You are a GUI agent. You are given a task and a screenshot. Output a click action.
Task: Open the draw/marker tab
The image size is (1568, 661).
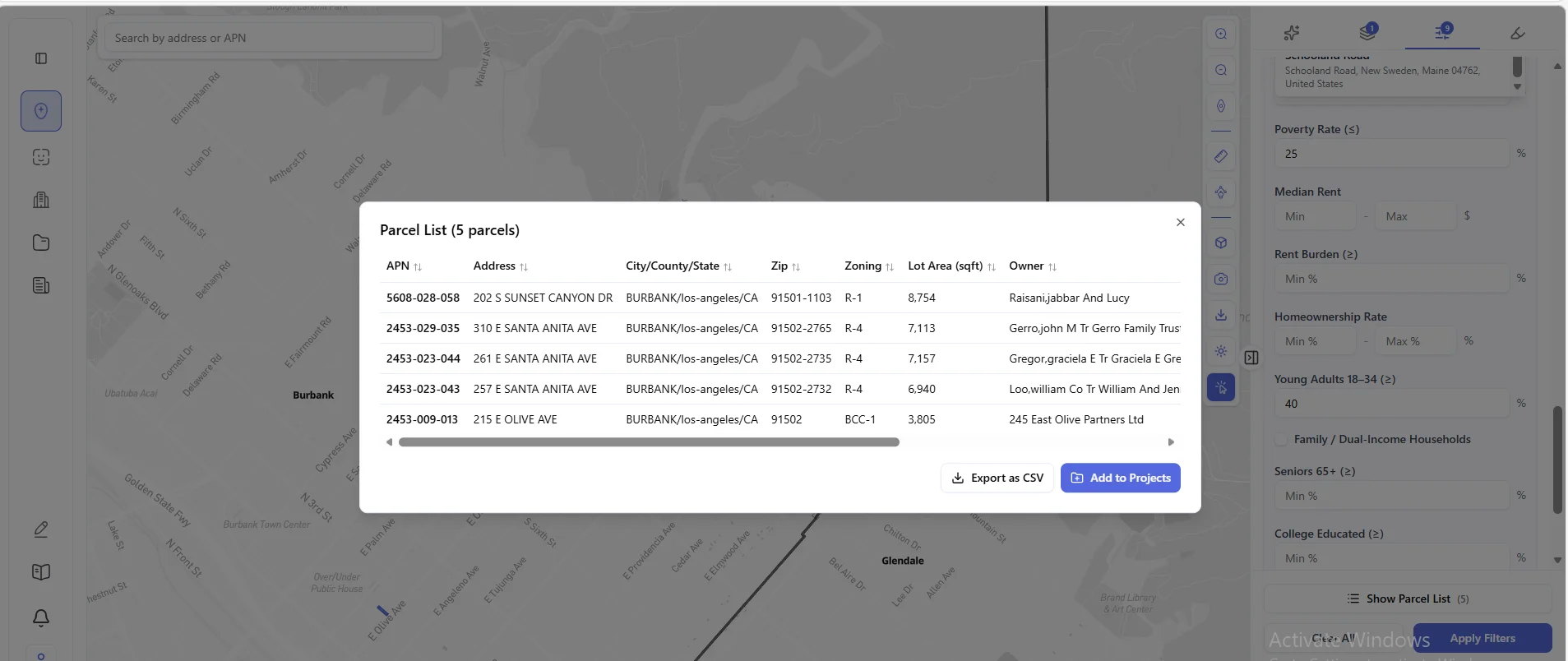click(x=1518, y=33)
